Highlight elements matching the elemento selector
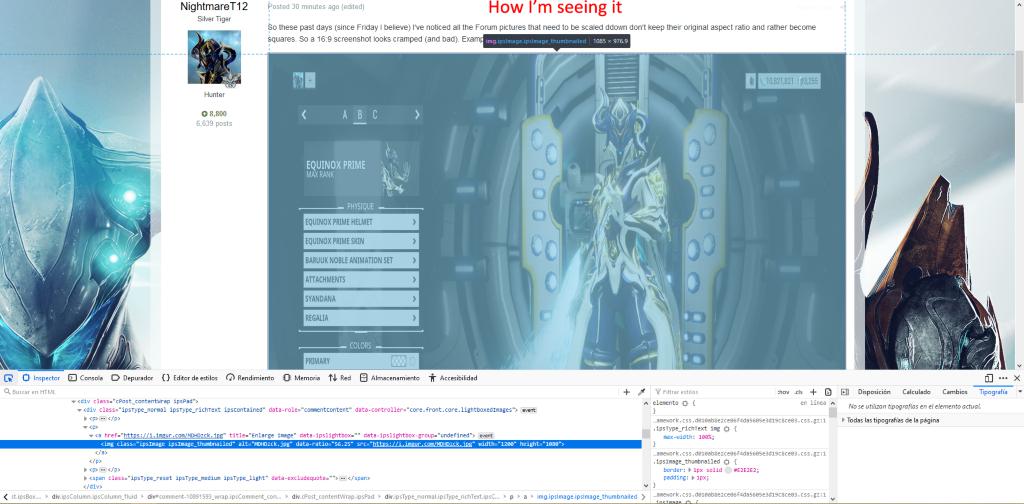Image resolution: width=1024 pixels, height=504 pixels. point(685,403)
